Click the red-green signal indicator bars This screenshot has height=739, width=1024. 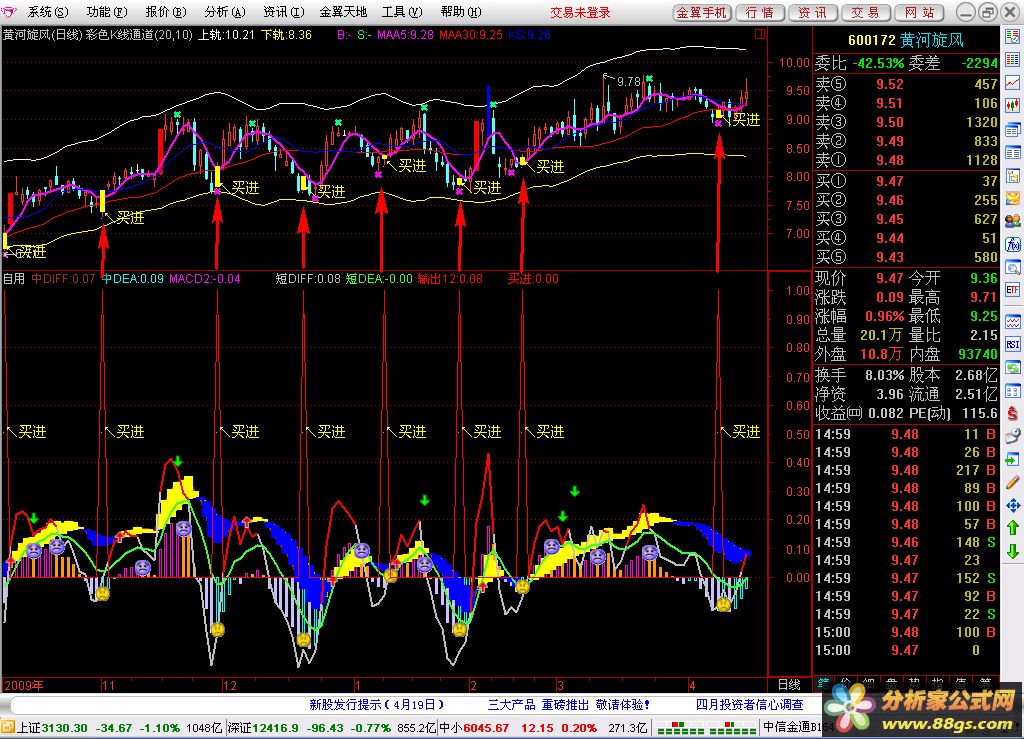[706, 727]
